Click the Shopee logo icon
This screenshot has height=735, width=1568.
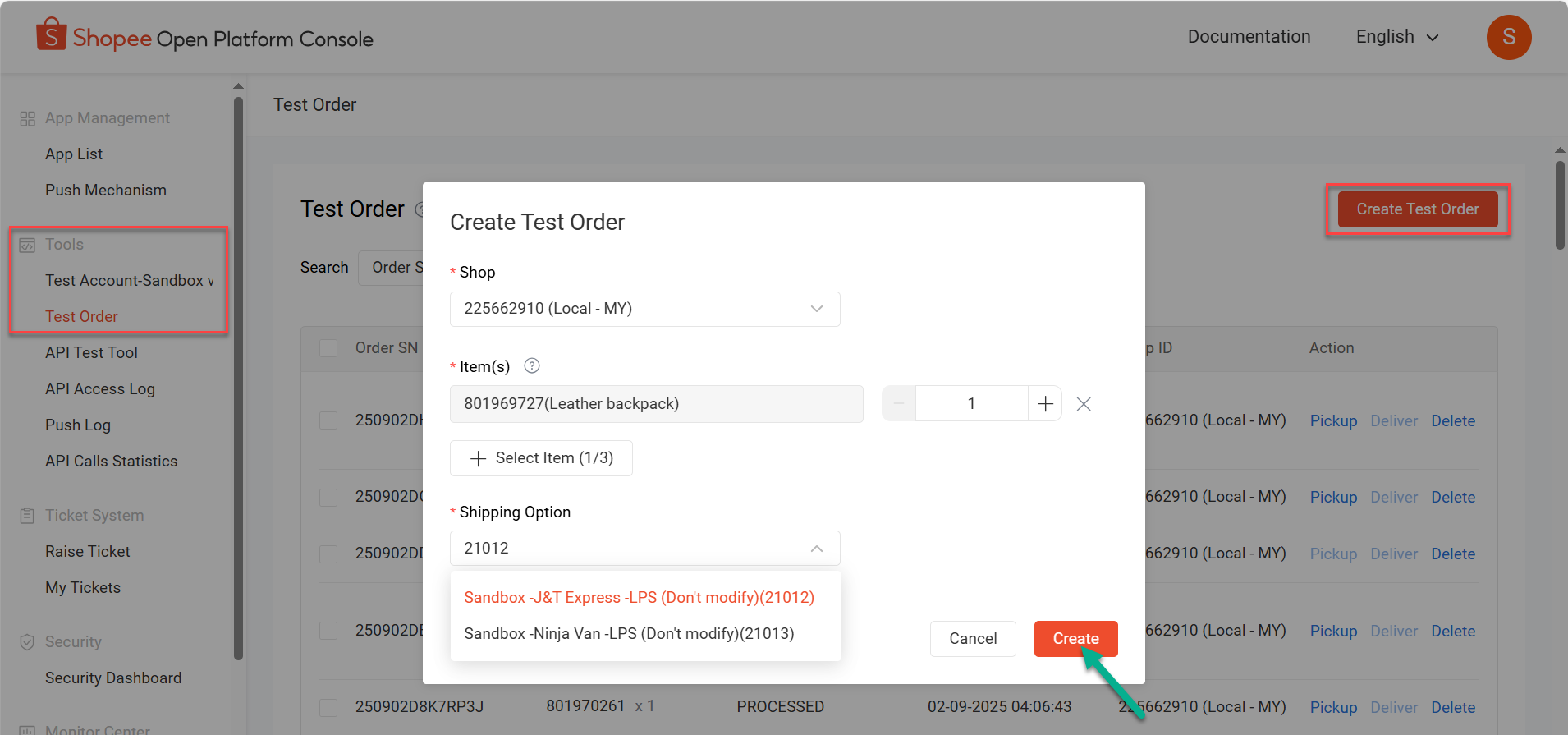[x=51, y=35]
